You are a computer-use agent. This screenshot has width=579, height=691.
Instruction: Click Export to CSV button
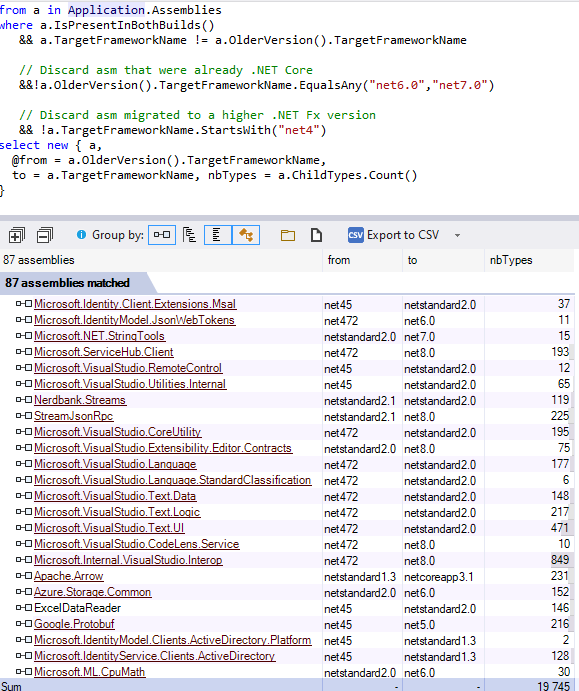point(393,235)
